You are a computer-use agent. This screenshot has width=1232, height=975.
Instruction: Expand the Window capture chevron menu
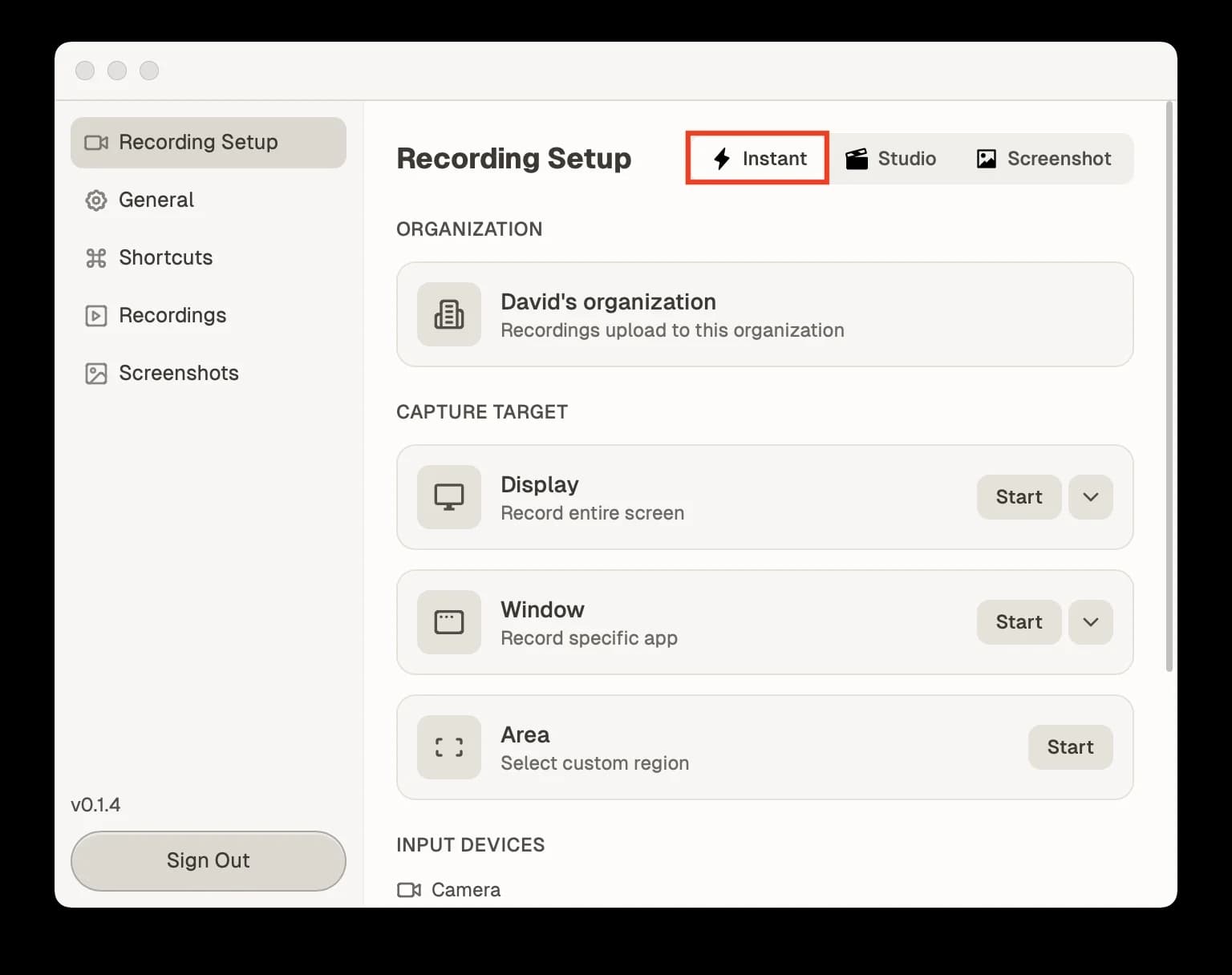click(1090, 622)
